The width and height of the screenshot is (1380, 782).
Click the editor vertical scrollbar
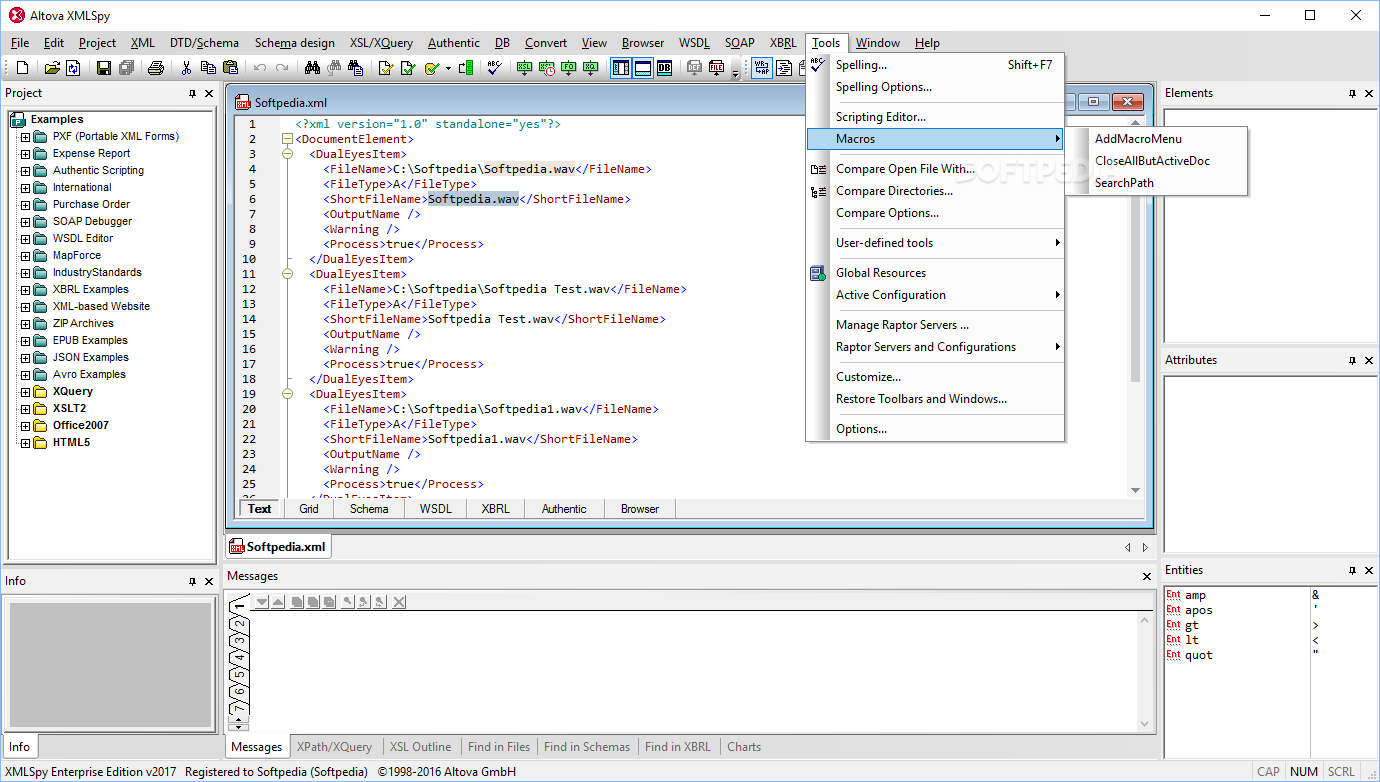coord(1135,305)
